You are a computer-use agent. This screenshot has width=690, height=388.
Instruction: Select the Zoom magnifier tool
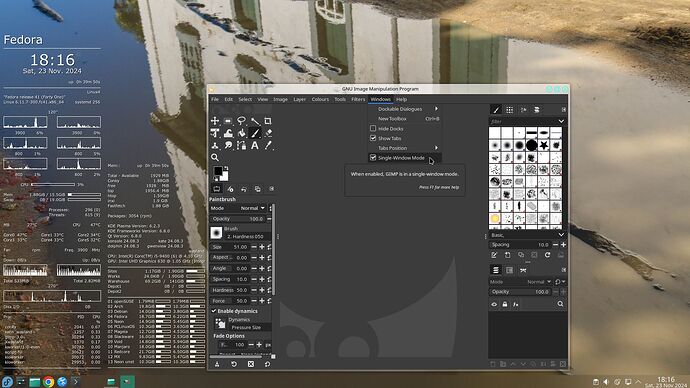coord(215,157)
